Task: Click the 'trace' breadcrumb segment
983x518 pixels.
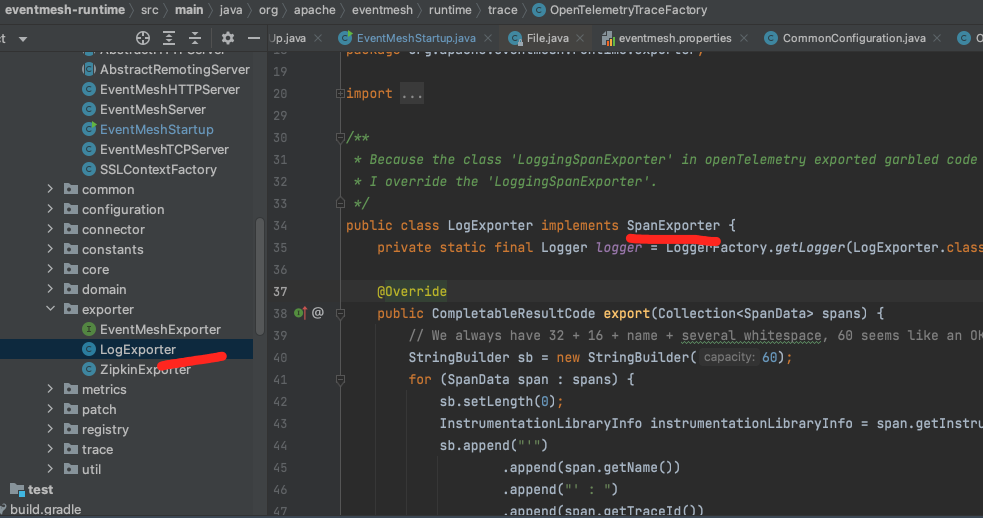Action: point(502,10)
